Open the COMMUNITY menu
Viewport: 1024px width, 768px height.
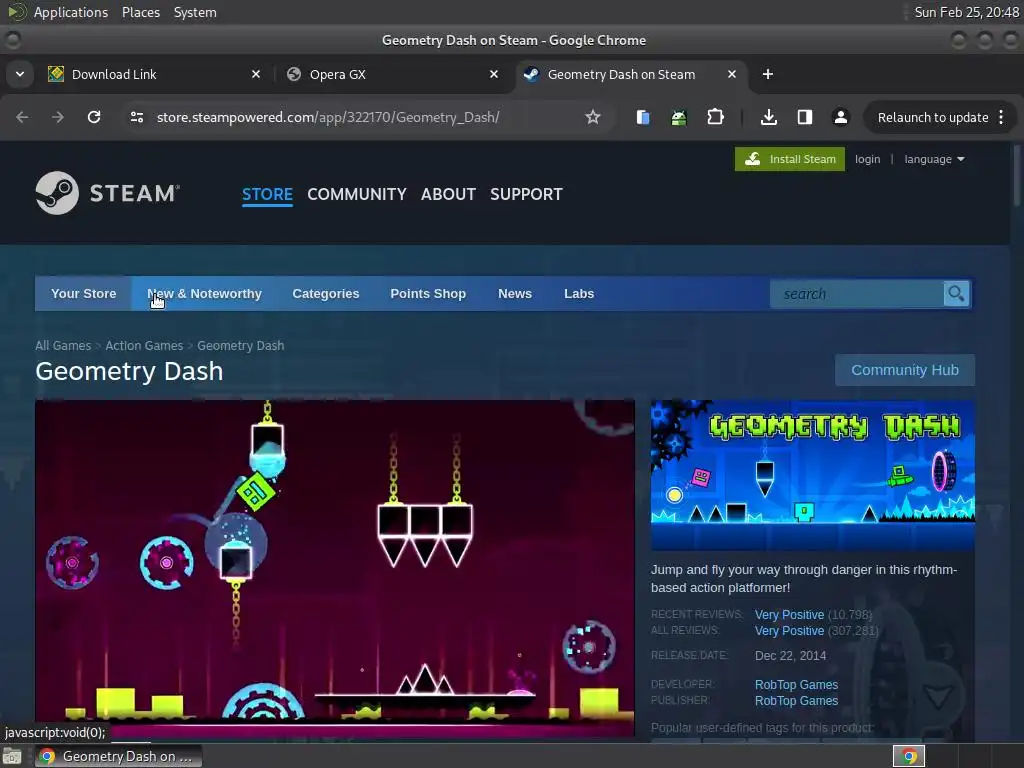point(357,194)
